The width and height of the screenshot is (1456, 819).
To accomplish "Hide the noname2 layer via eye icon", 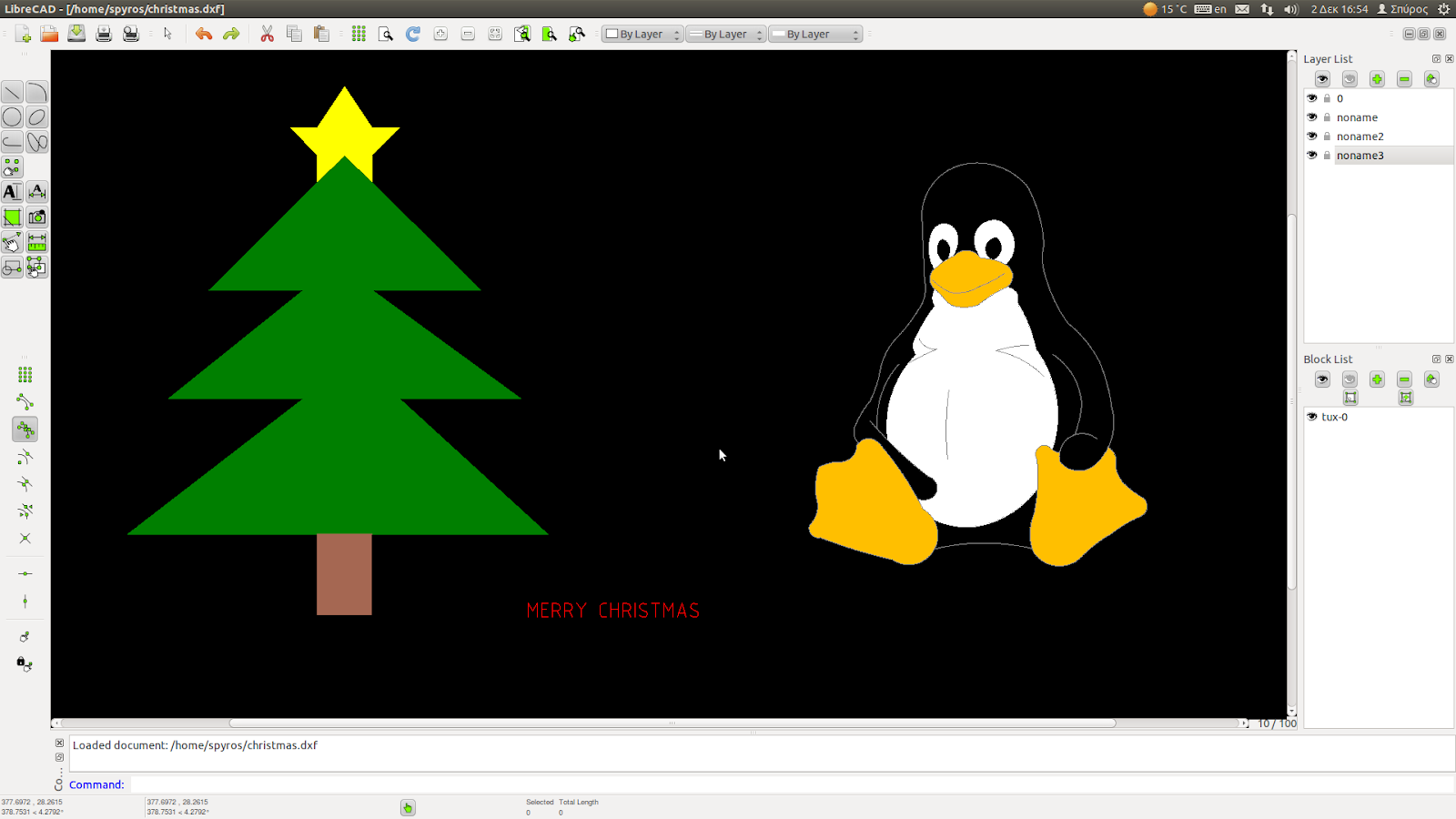I will pyautogui.click(x=1312, y=136).
